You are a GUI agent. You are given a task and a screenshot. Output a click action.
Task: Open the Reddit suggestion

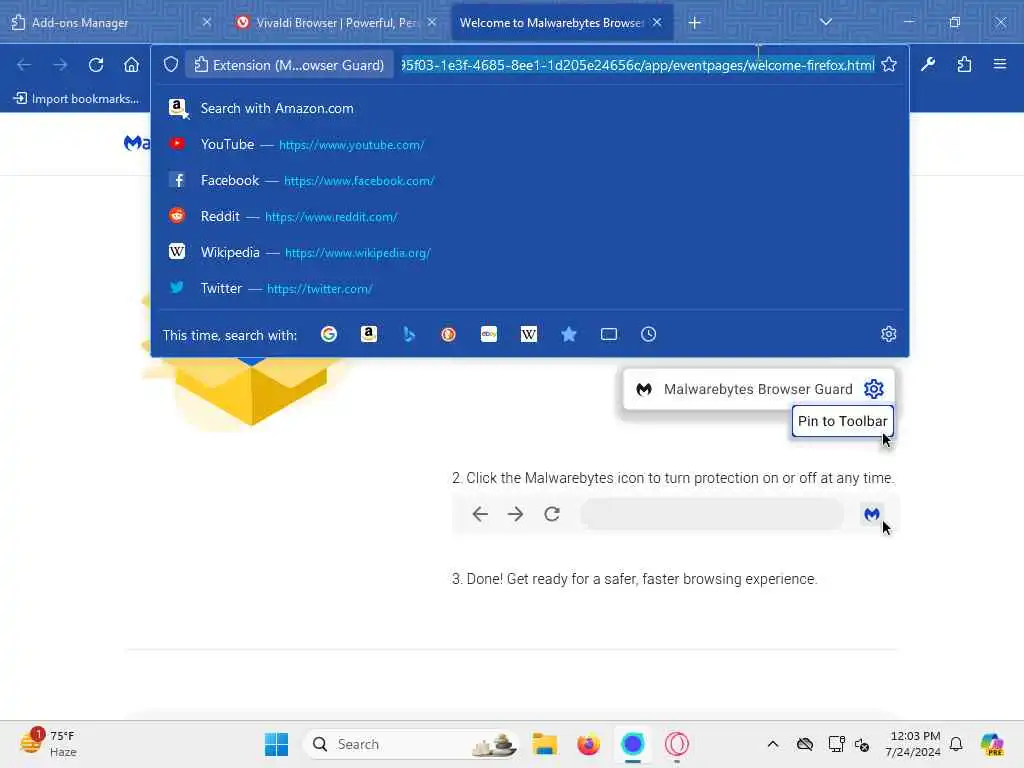pos(530,216)
